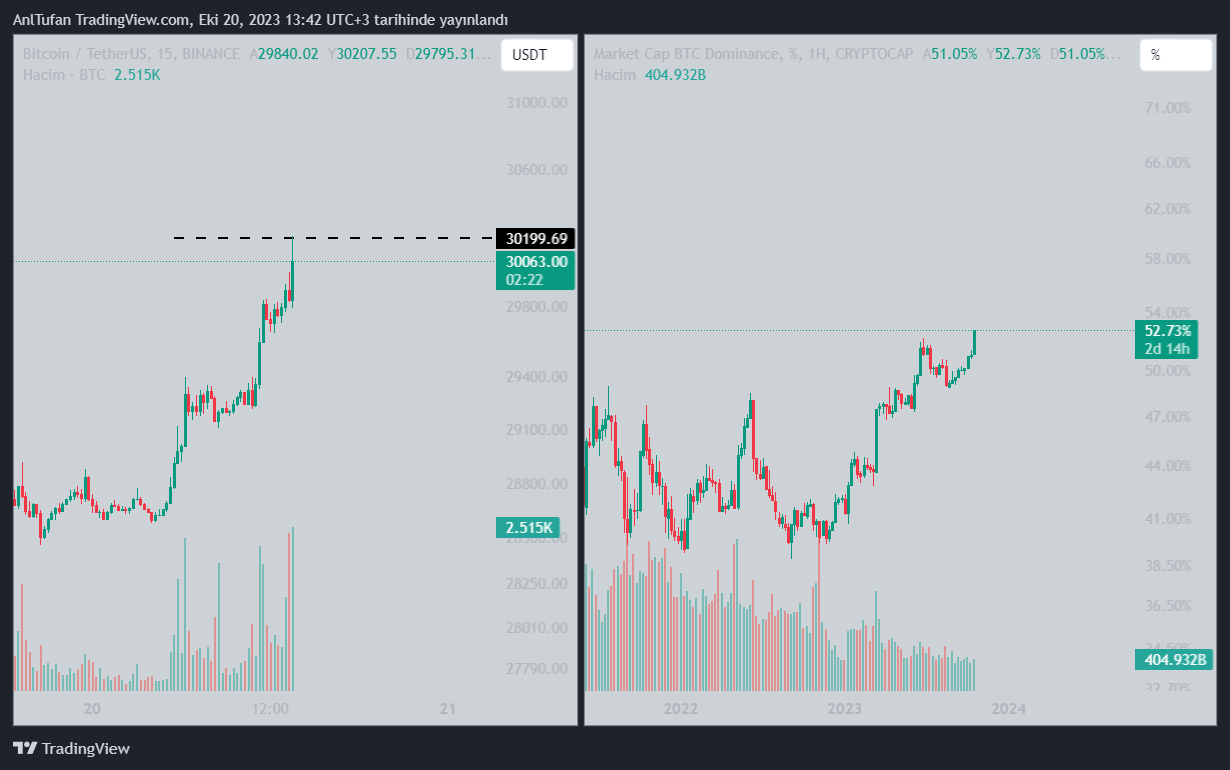Select the Hacim · BTC volume indicator label
The image size is (1230, 770).
[x=64, y=75]
